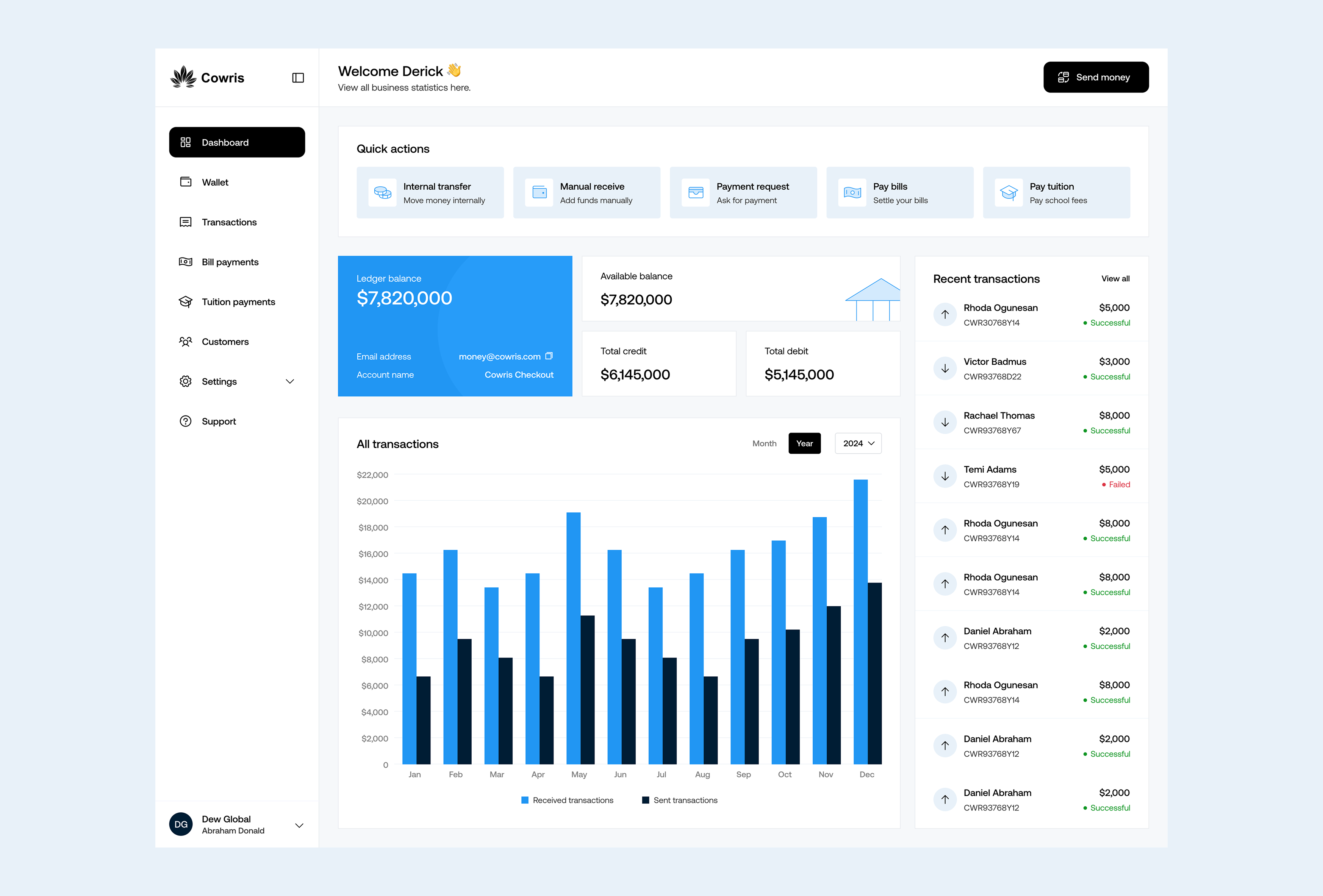Open Bill payments in the sidebar
The width and height of the screenshot is (1323, 896).
point(237,262)
